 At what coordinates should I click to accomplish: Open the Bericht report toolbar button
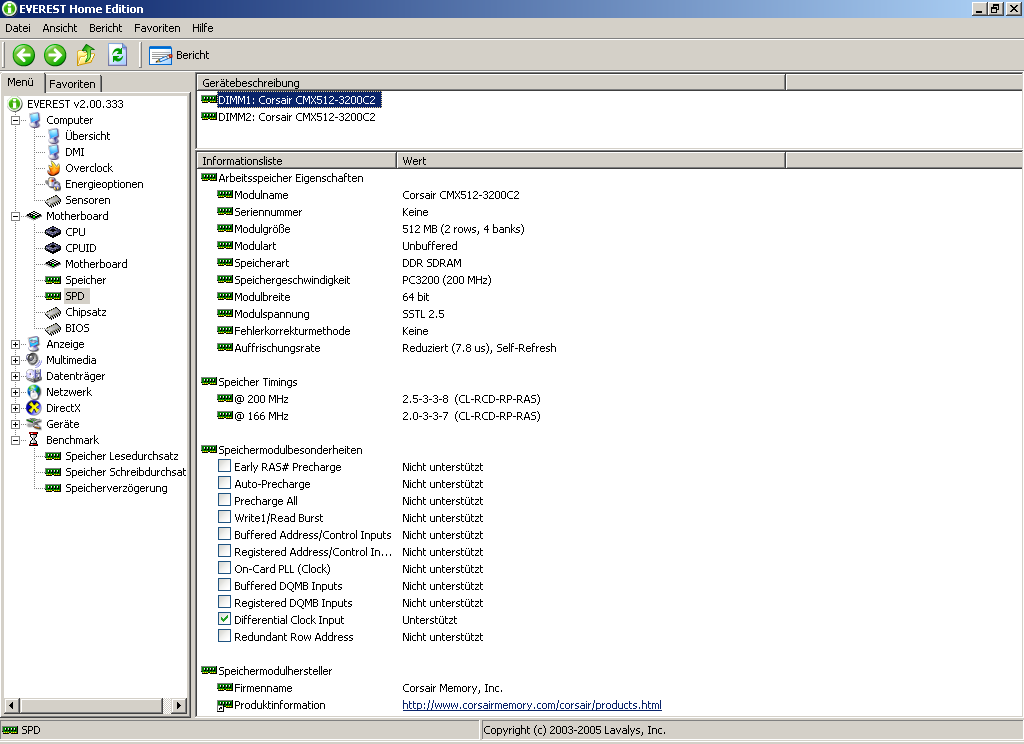click(x=180, y=56)
